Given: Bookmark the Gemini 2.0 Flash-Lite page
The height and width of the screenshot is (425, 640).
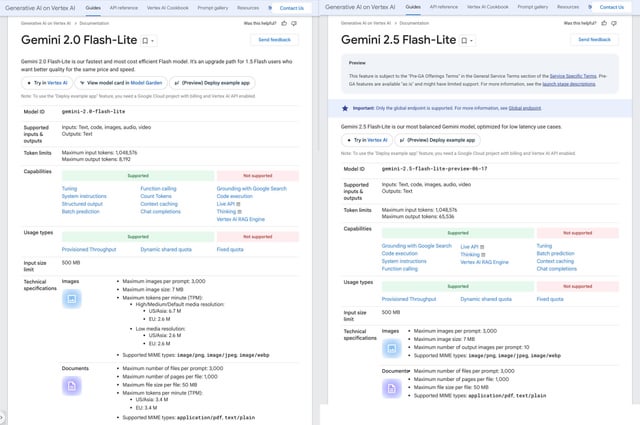Looking at the screenshot, I should [145, 40].
